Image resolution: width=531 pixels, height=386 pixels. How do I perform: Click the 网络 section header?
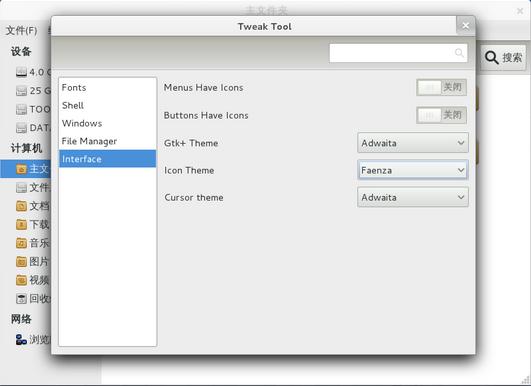pos(21,319)
